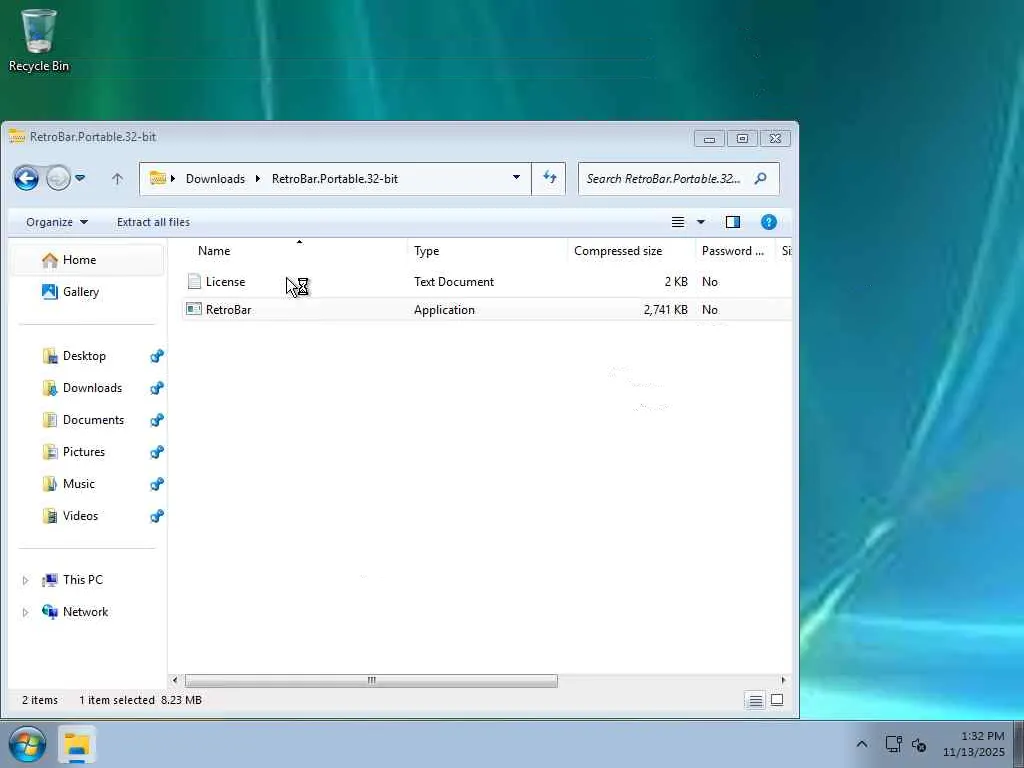Open Videos in the sidebar
Image resolution: width=1024 pixels, height=768 pixels.
coord(80,516)
